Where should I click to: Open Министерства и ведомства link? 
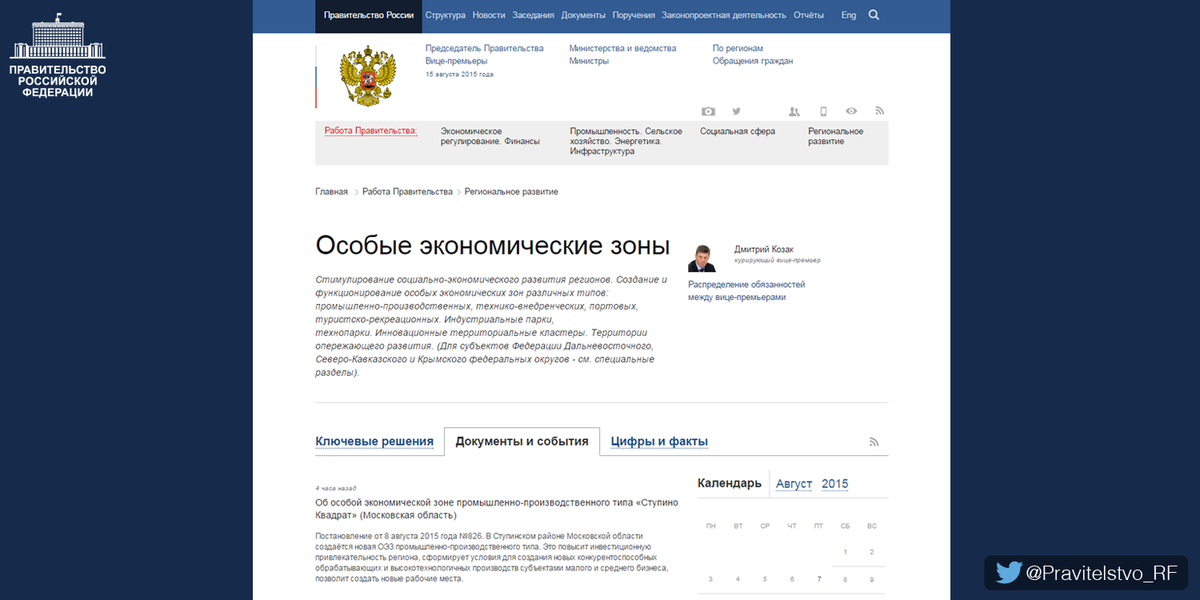622,48
